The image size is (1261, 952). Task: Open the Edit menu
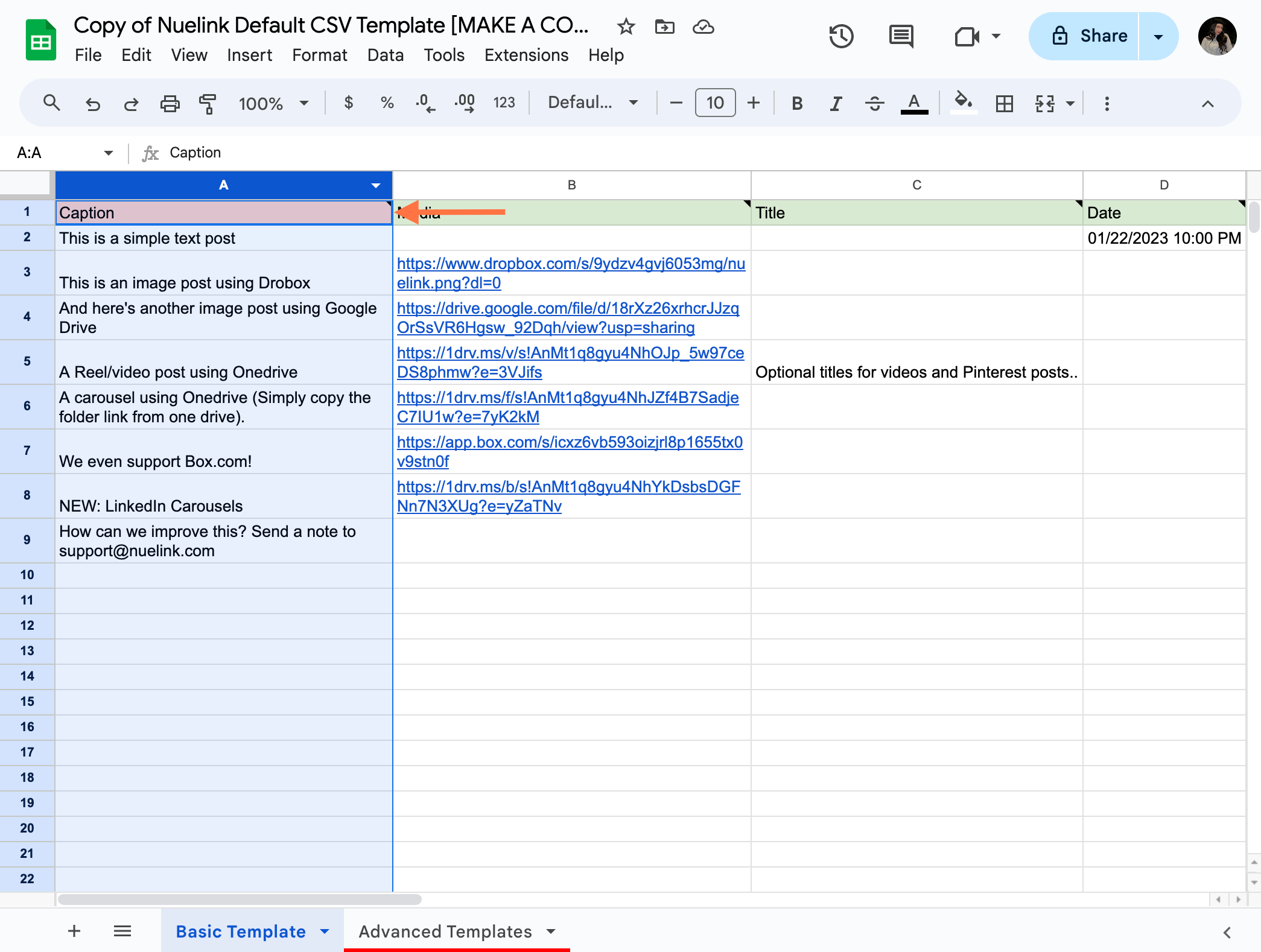[x=136, y=55]
